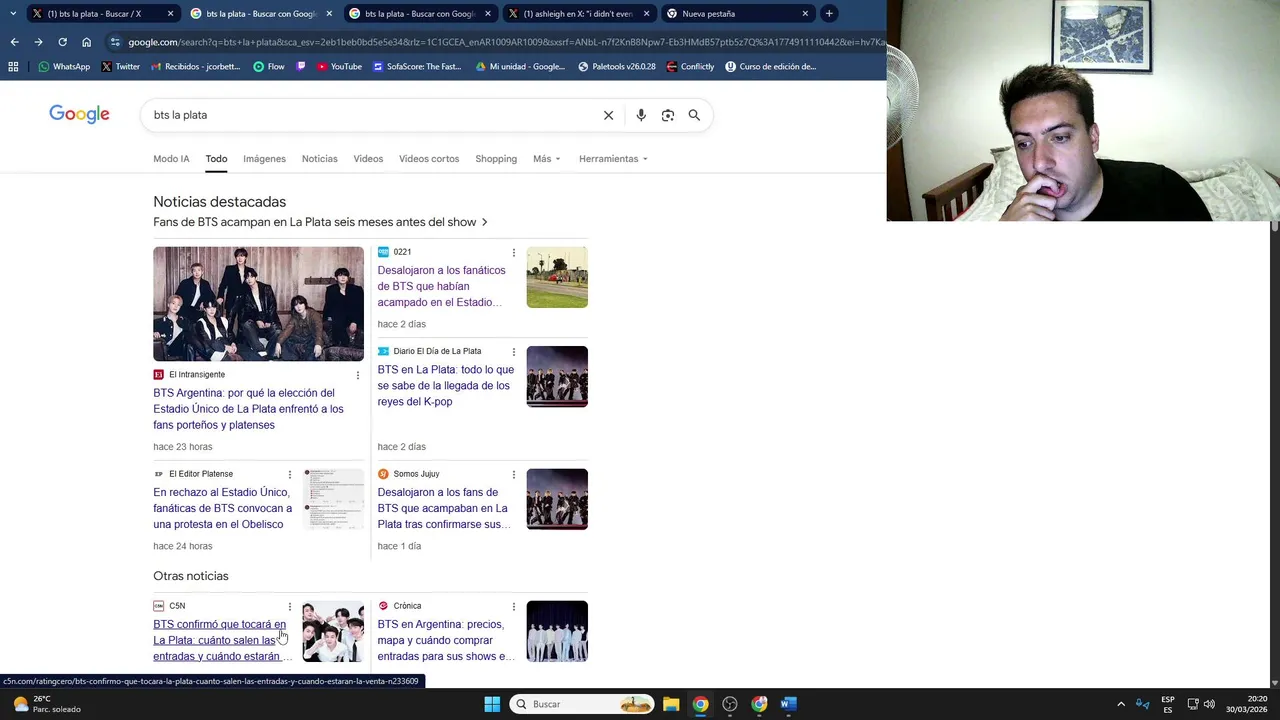Expand the Fans de BTS acampan headline chevron

[485, 222]
